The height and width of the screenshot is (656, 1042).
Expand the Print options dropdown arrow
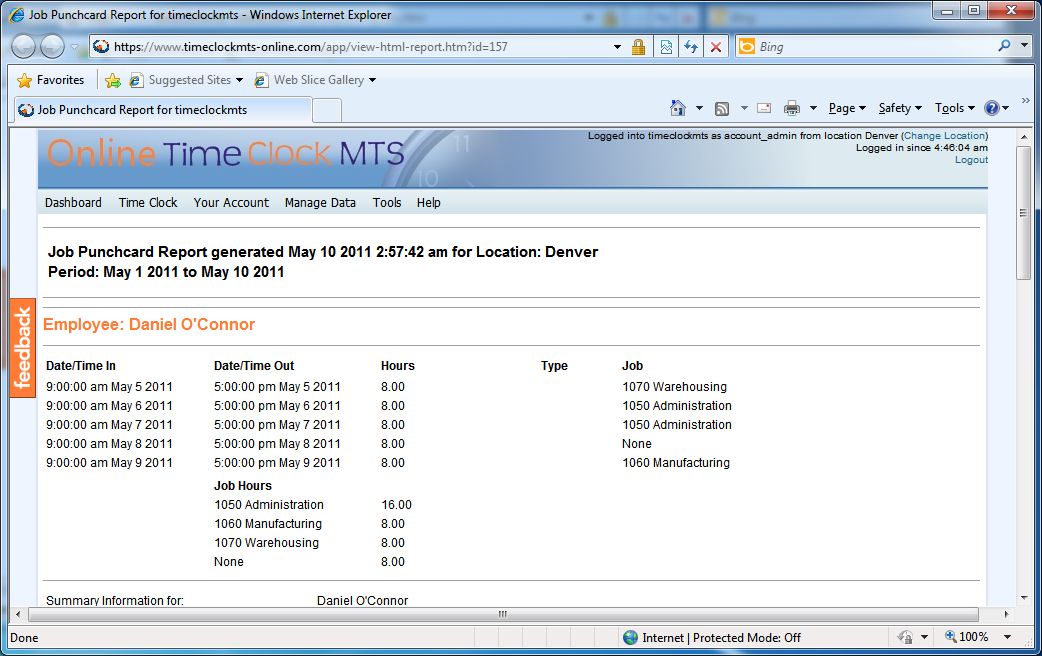coord(813,108)
